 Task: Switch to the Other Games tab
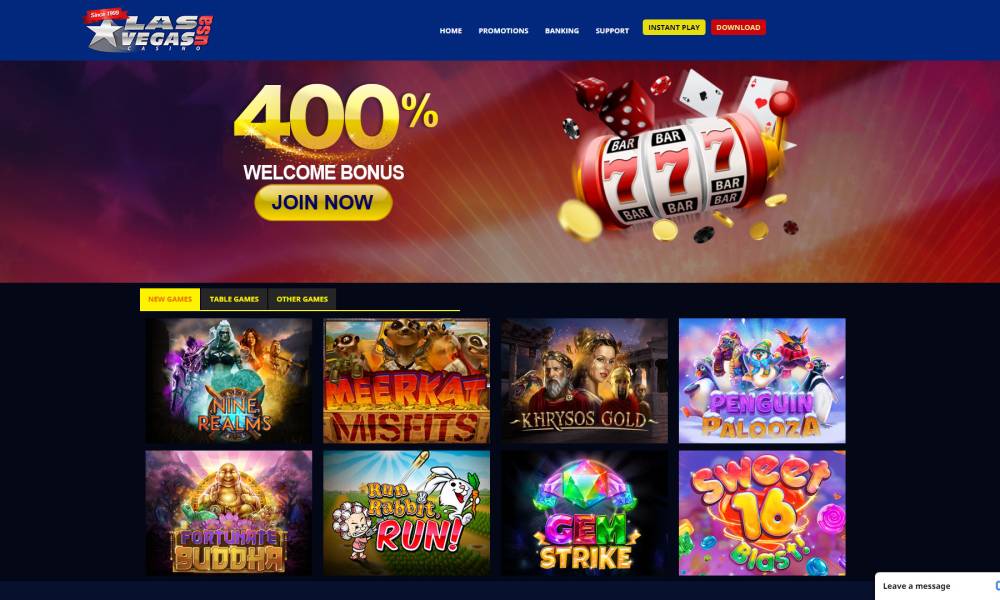(302, 299)
